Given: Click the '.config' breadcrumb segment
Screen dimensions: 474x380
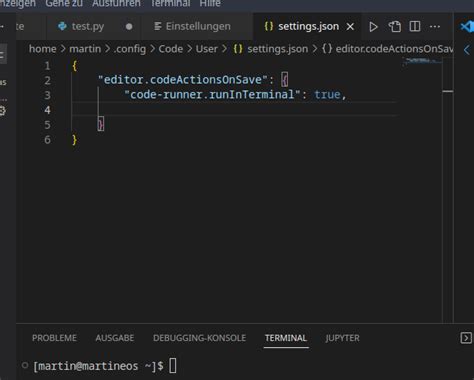Looking at the screenshot, I should tap(130, 49).
